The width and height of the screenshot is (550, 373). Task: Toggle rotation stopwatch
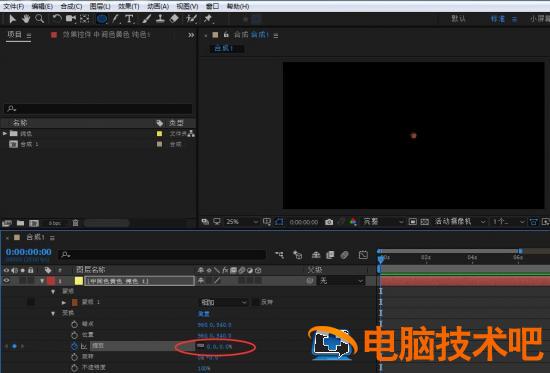(74, 357)
